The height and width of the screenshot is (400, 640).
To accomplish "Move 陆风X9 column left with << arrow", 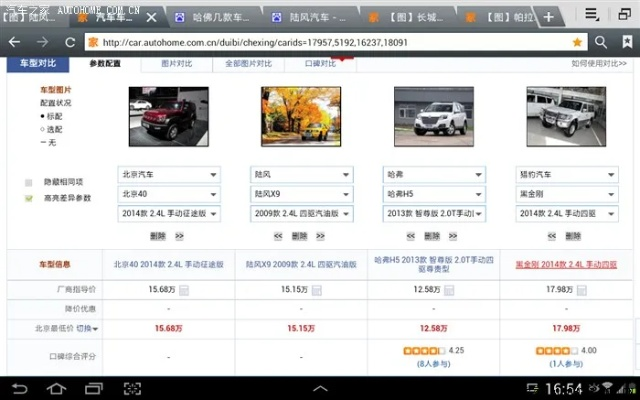I will tap(278, 236).
